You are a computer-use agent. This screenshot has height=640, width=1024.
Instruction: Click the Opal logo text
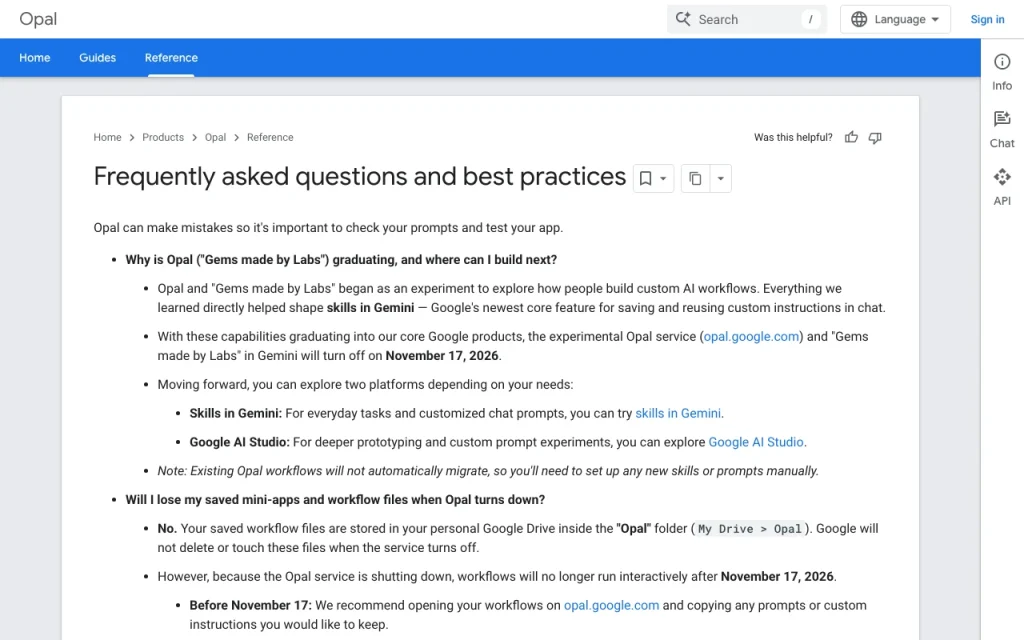pos(38,20)
